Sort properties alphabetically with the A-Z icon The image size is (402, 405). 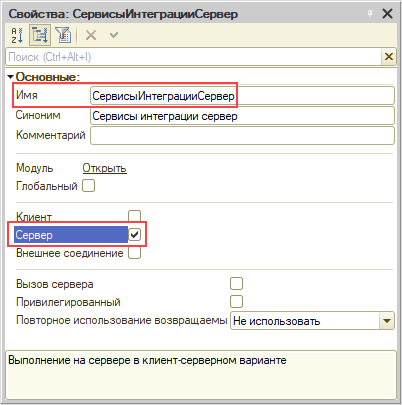coord(17,35)
